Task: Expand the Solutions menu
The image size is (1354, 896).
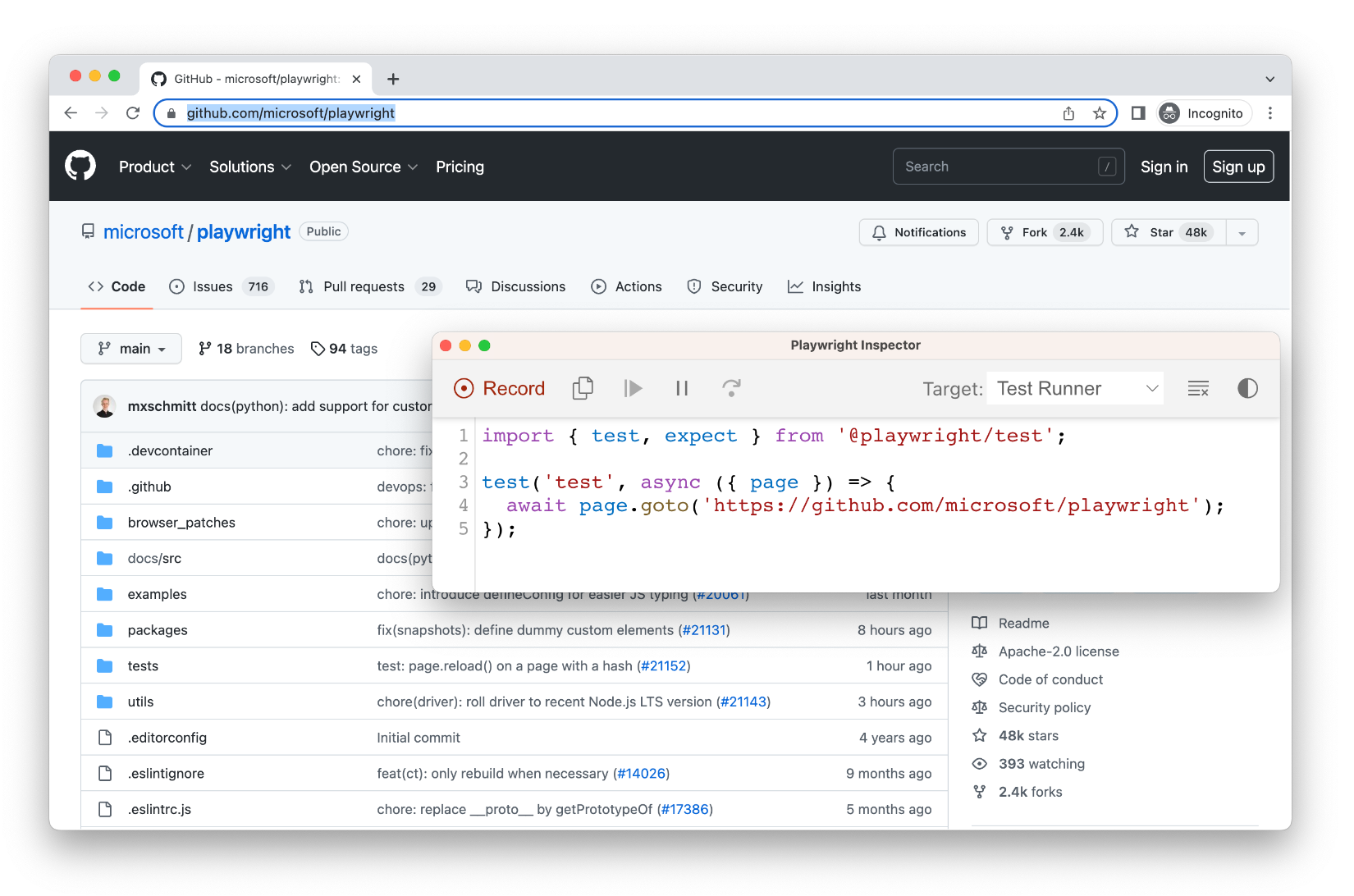Action: (x=250, y=167)
